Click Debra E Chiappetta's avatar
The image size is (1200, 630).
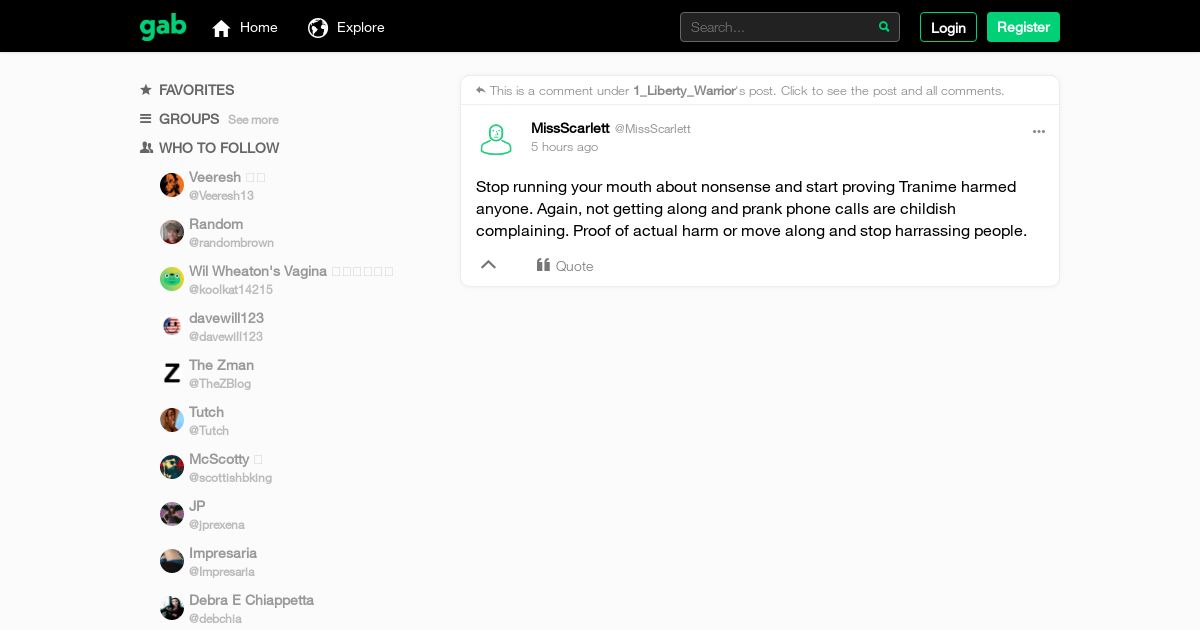[x=172, y=608]
